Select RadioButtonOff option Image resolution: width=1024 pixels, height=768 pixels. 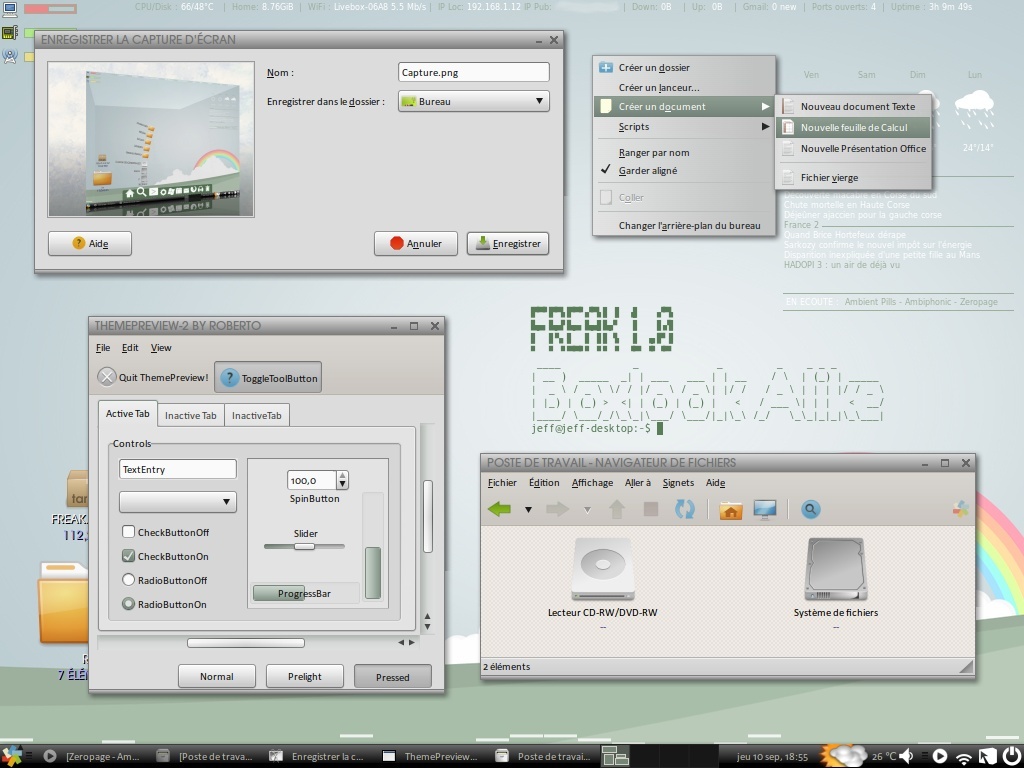(165, 580)
